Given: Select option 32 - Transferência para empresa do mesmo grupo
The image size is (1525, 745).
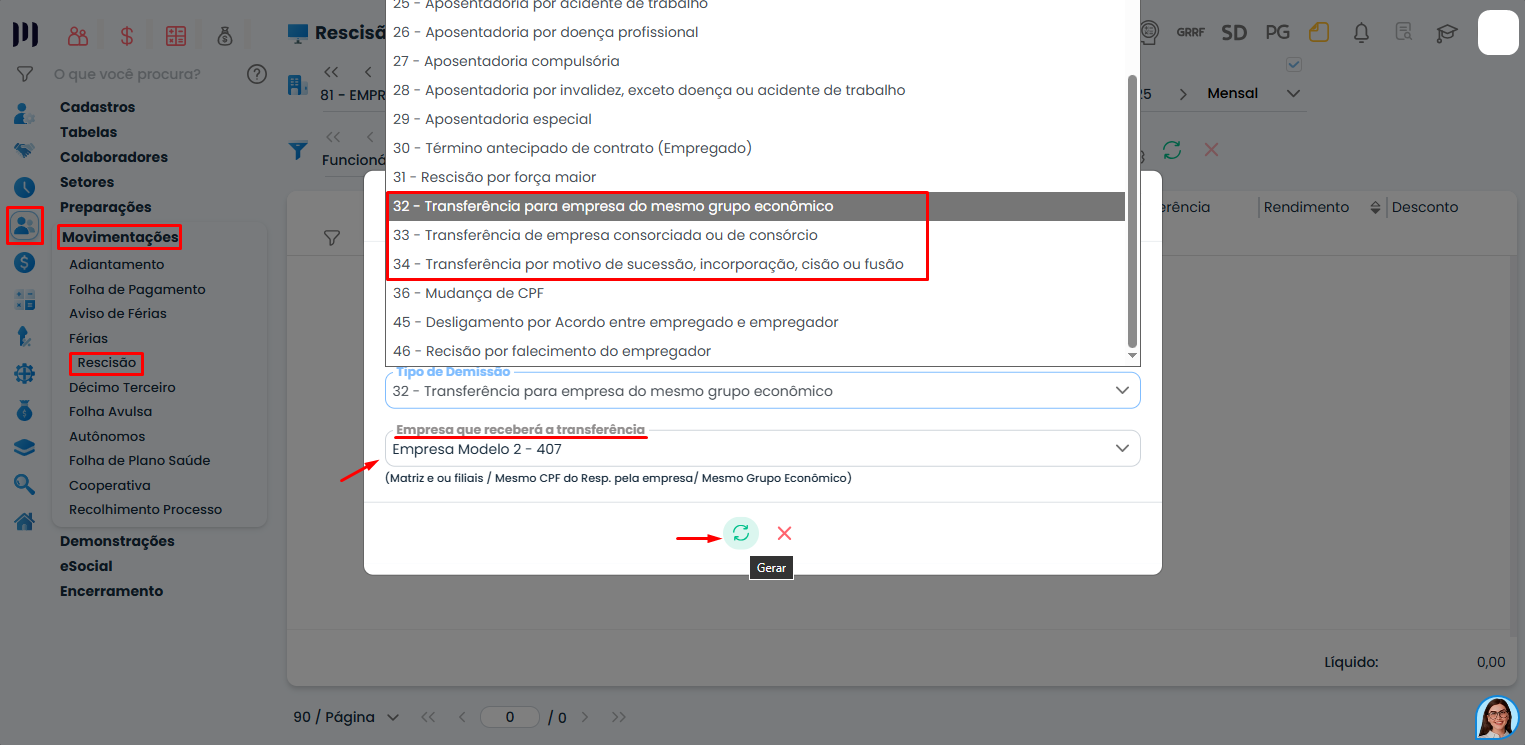Looking at the screenshot, I should click(757, 206).
